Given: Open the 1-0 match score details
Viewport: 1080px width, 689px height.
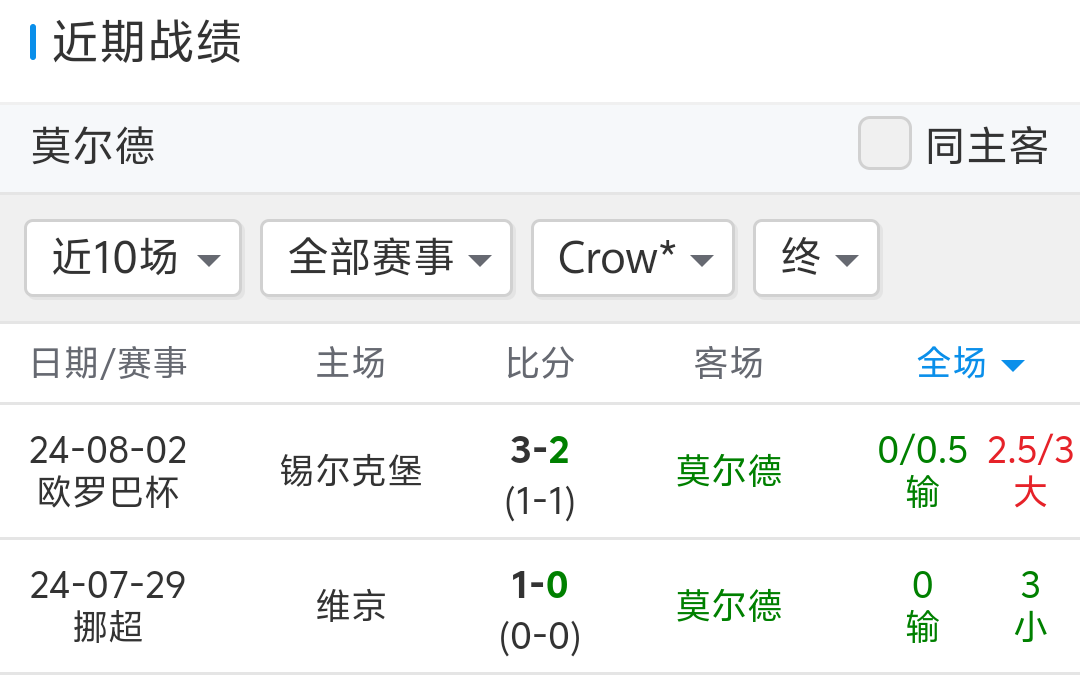Looking at the screenshot, I should (x=540, y=586).
